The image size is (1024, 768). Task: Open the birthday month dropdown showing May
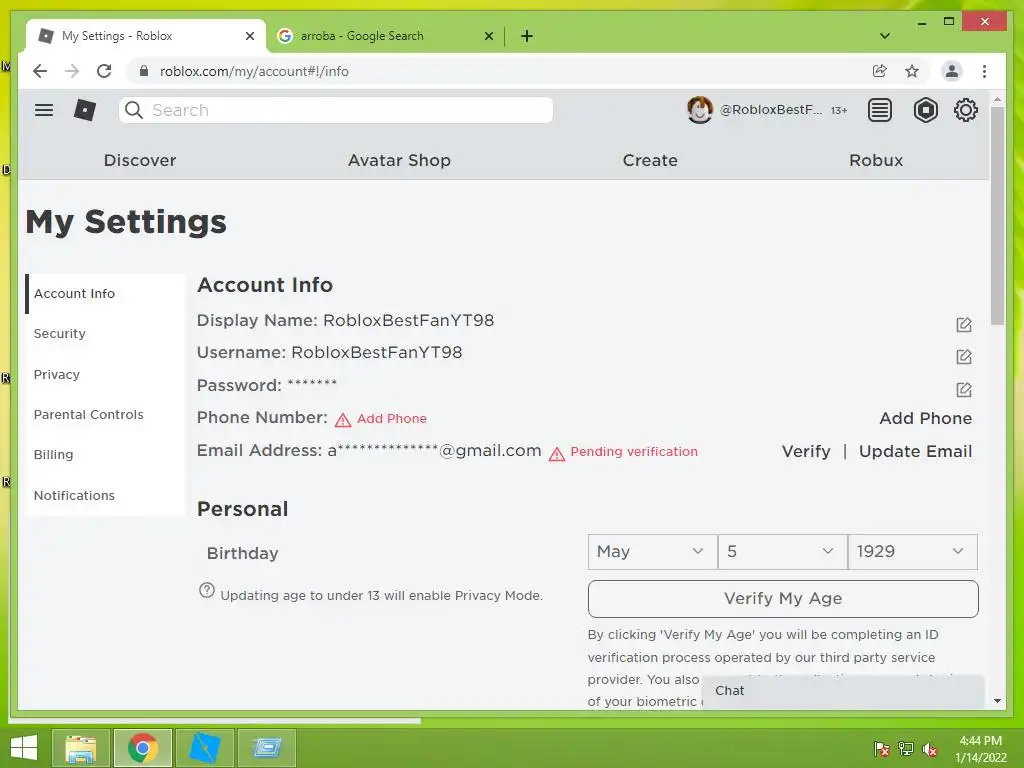[x=652, y=551]
